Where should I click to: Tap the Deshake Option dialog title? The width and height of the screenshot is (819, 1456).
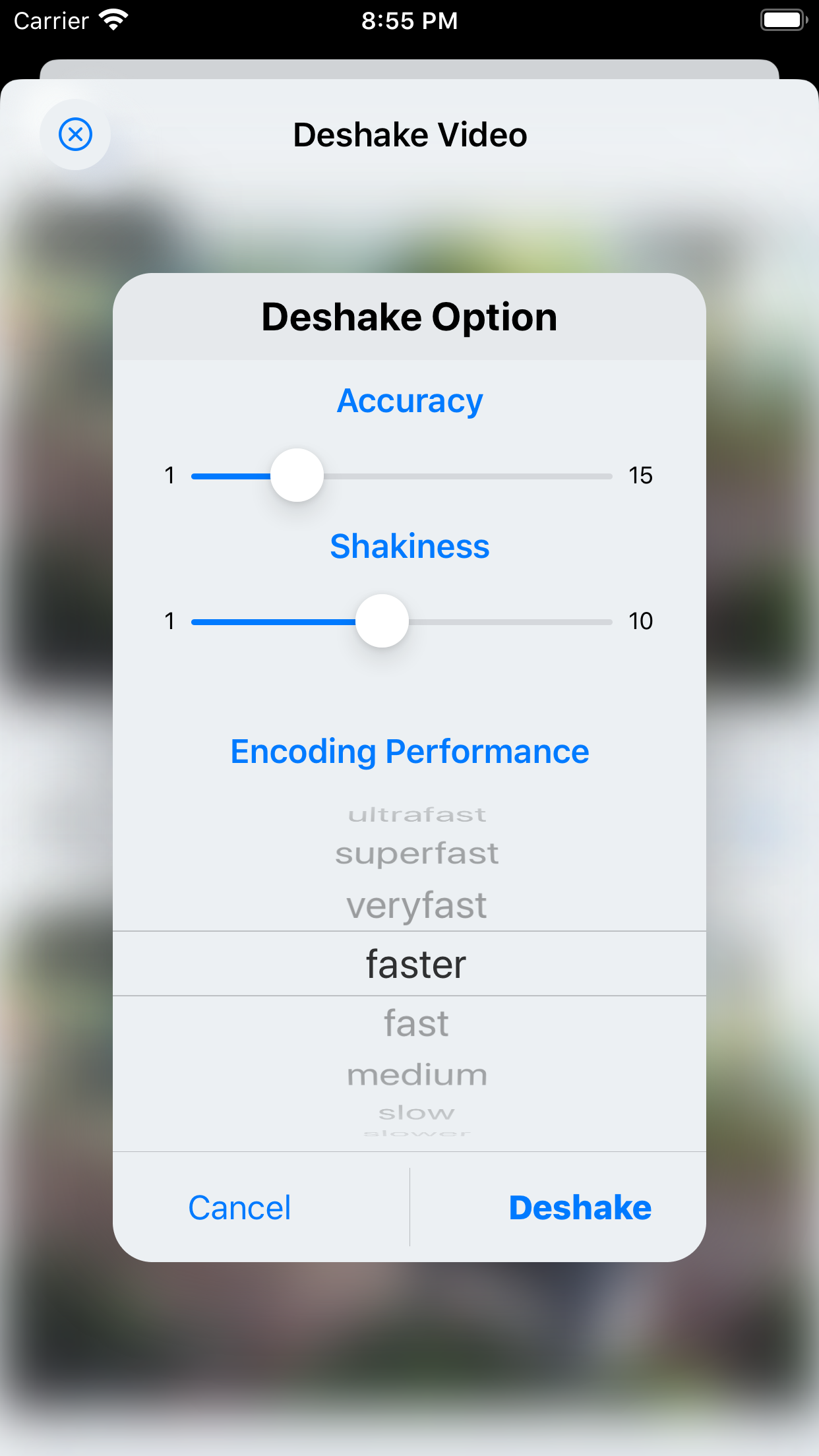(409, 317)
